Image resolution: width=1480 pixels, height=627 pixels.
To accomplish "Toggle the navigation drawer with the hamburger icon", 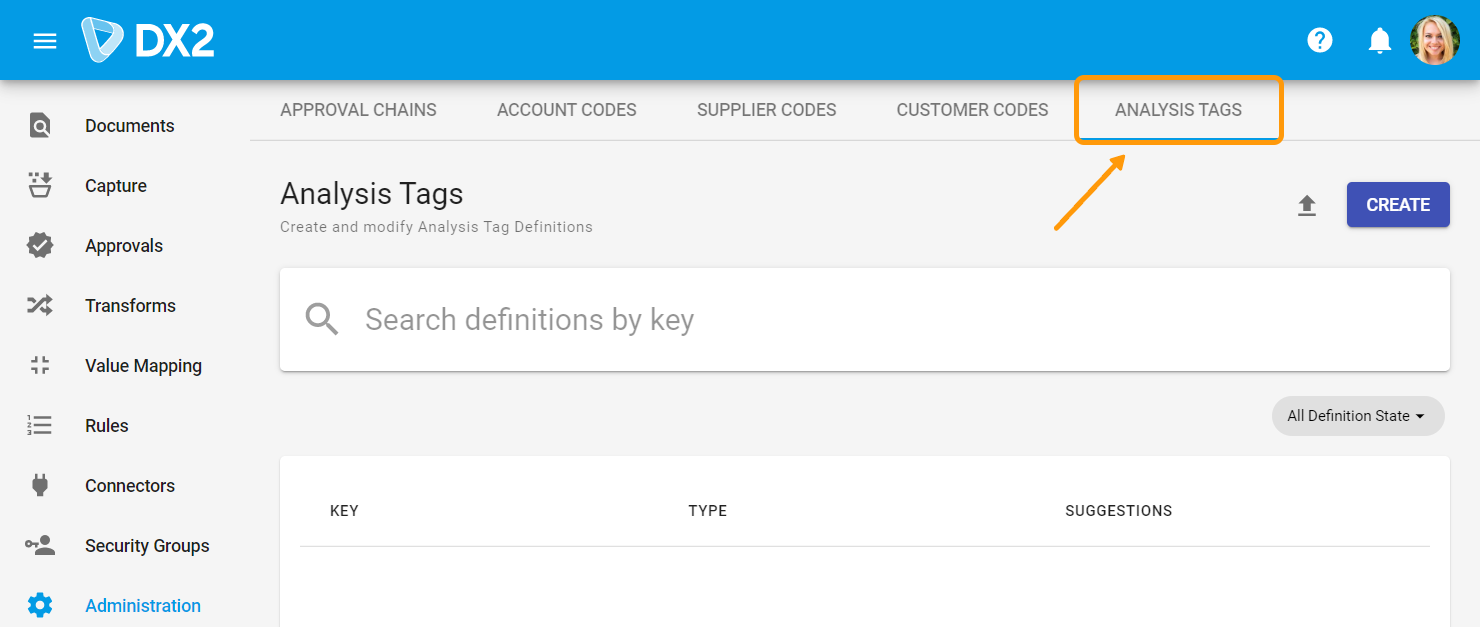I will [x=44, y=40].
